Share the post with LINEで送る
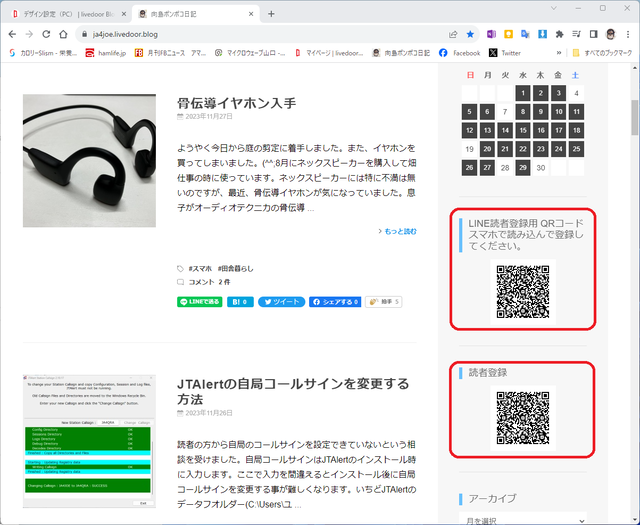Screen dimensions: 640x525 200,302
